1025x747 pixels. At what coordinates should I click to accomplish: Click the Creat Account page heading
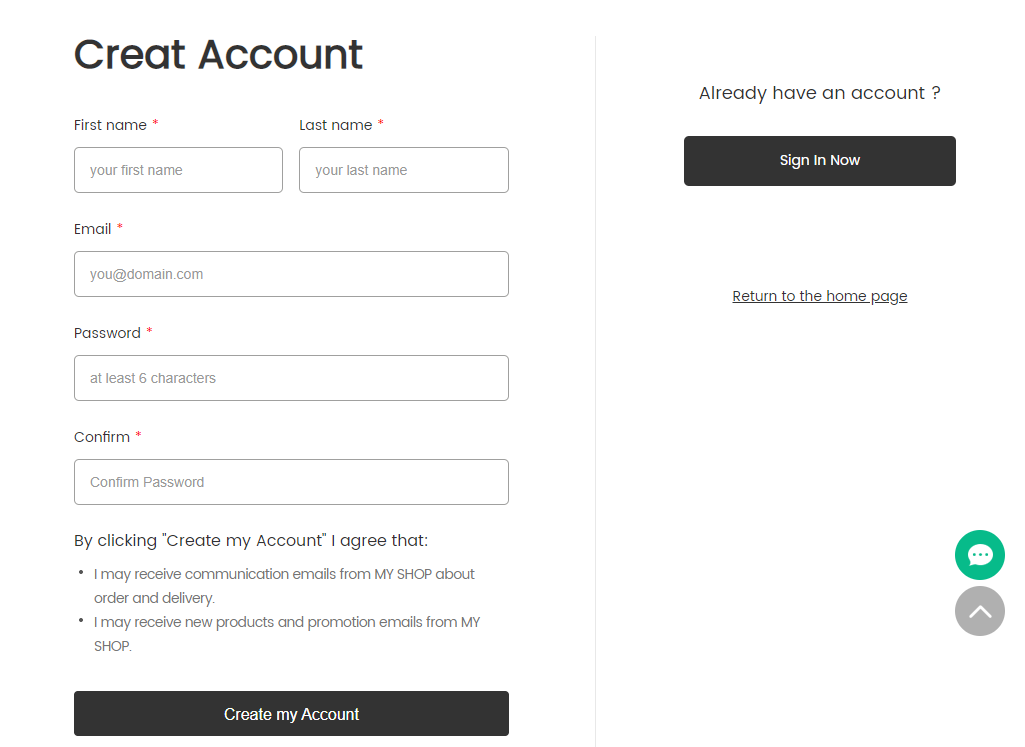[x=218, y=54]
